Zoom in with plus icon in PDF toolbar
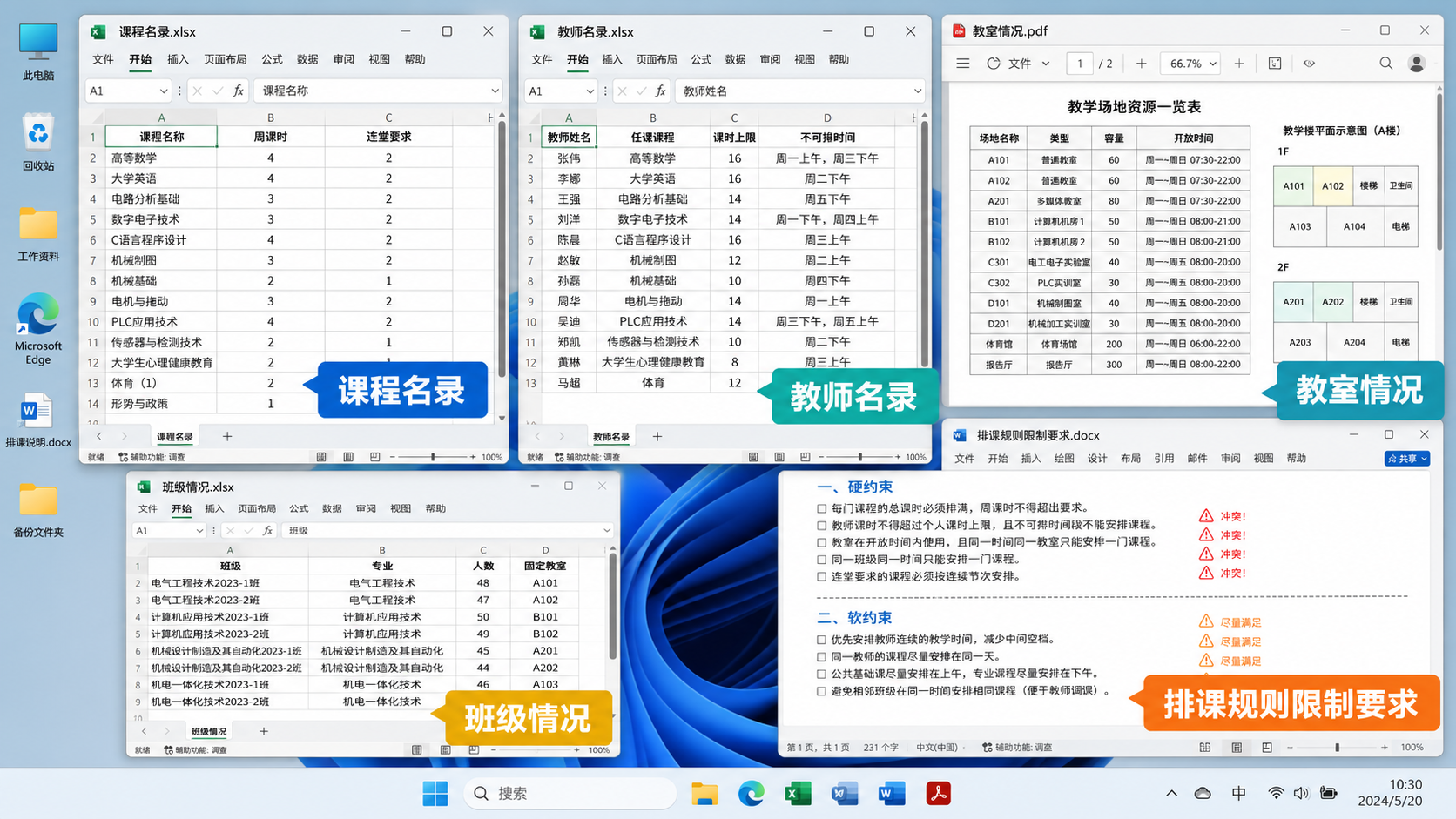Image resolution: width=1456 pixels, height=819 pixels. tap(1239, 64)
